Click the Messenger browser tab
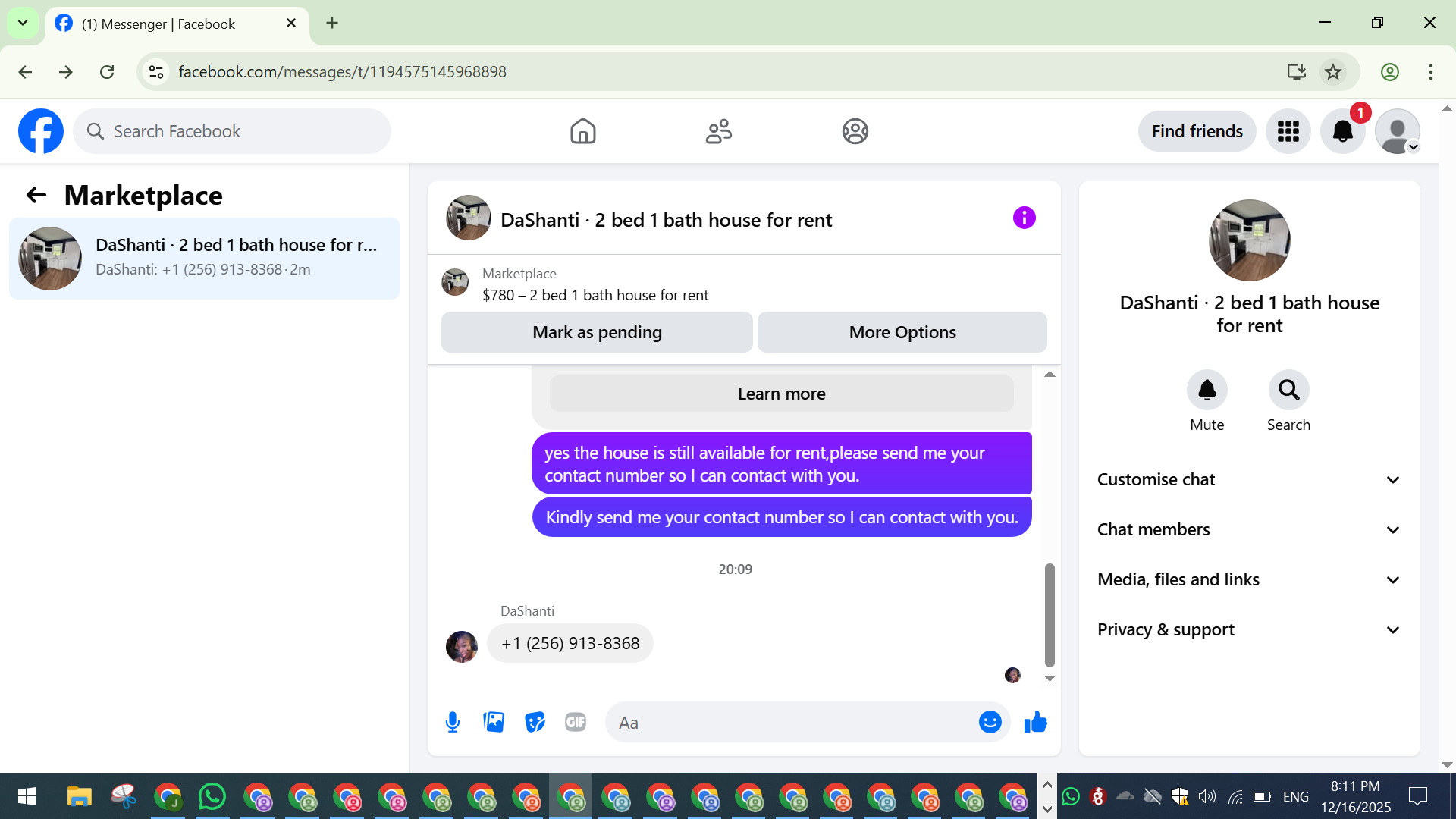1456x819 pixels. pos(177,24)
